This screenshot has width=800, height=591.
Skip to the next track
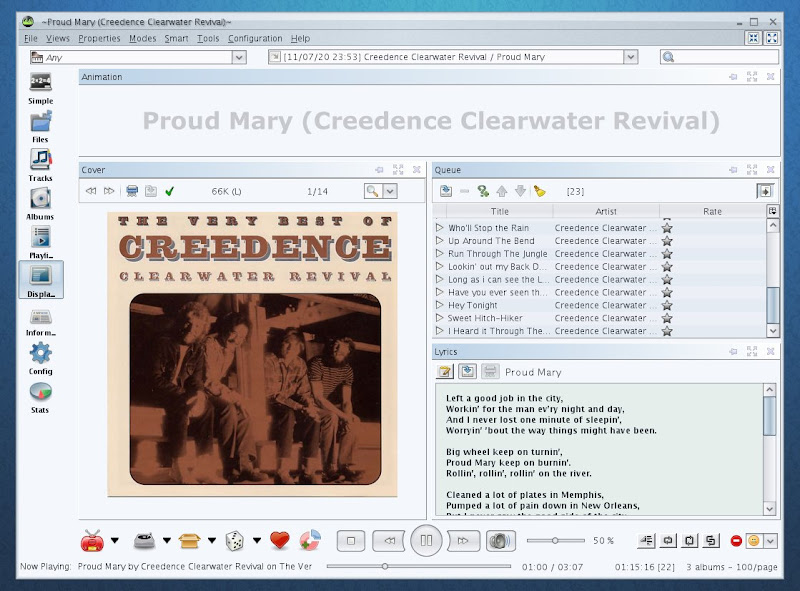(463, 541)
